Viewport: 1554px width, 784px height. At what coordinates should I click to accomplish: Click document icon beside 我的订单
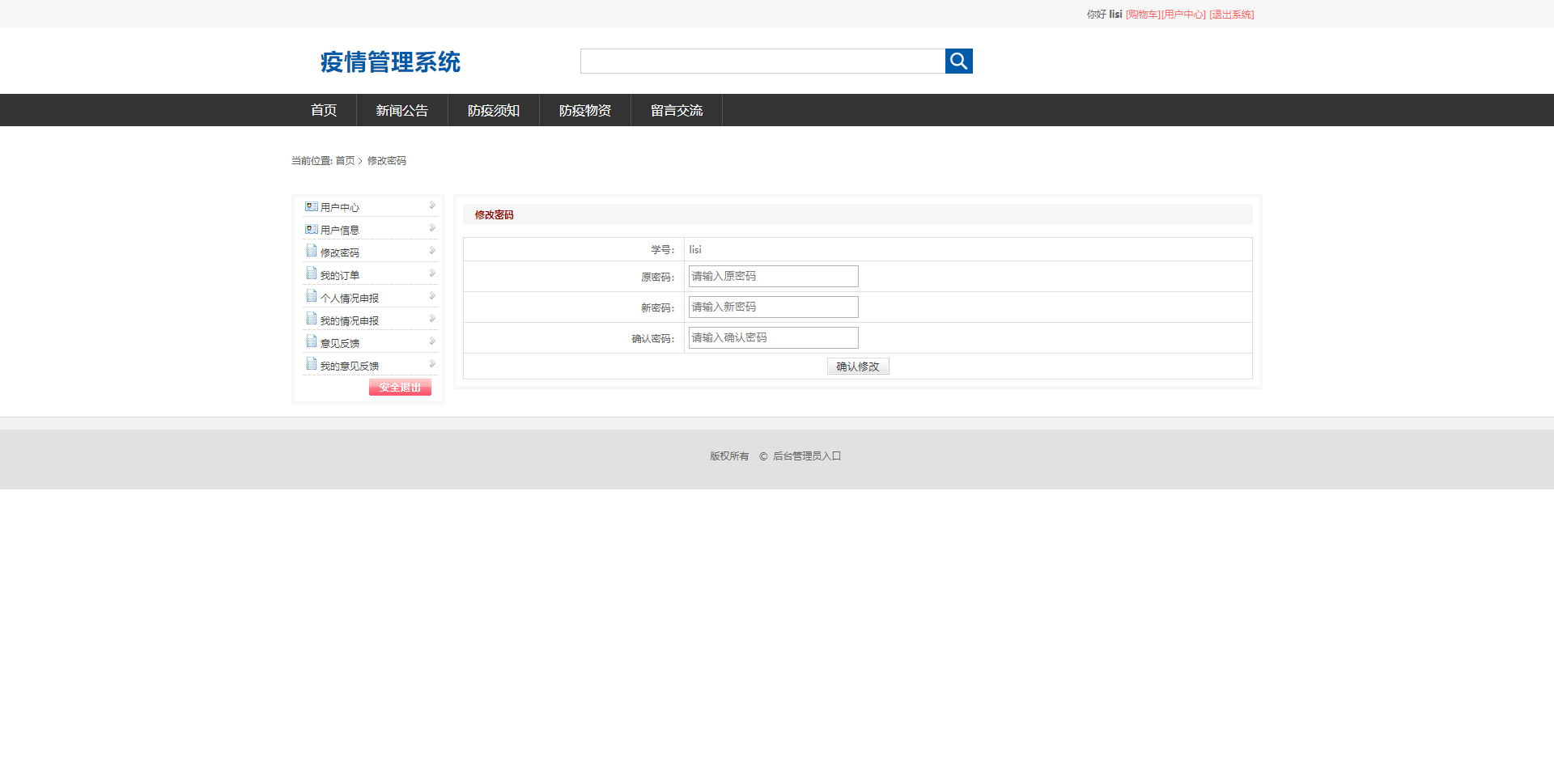coord(312,273)
